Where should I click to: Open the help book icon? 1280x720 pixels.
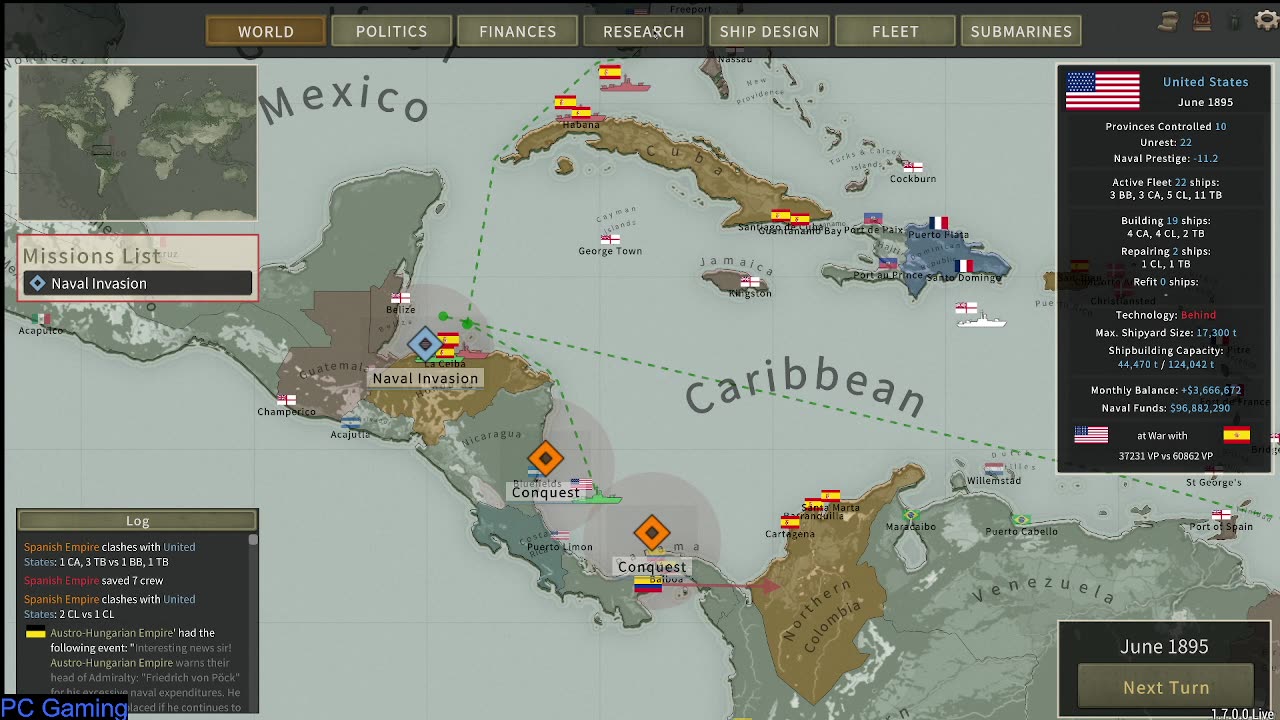point(1203,20)
